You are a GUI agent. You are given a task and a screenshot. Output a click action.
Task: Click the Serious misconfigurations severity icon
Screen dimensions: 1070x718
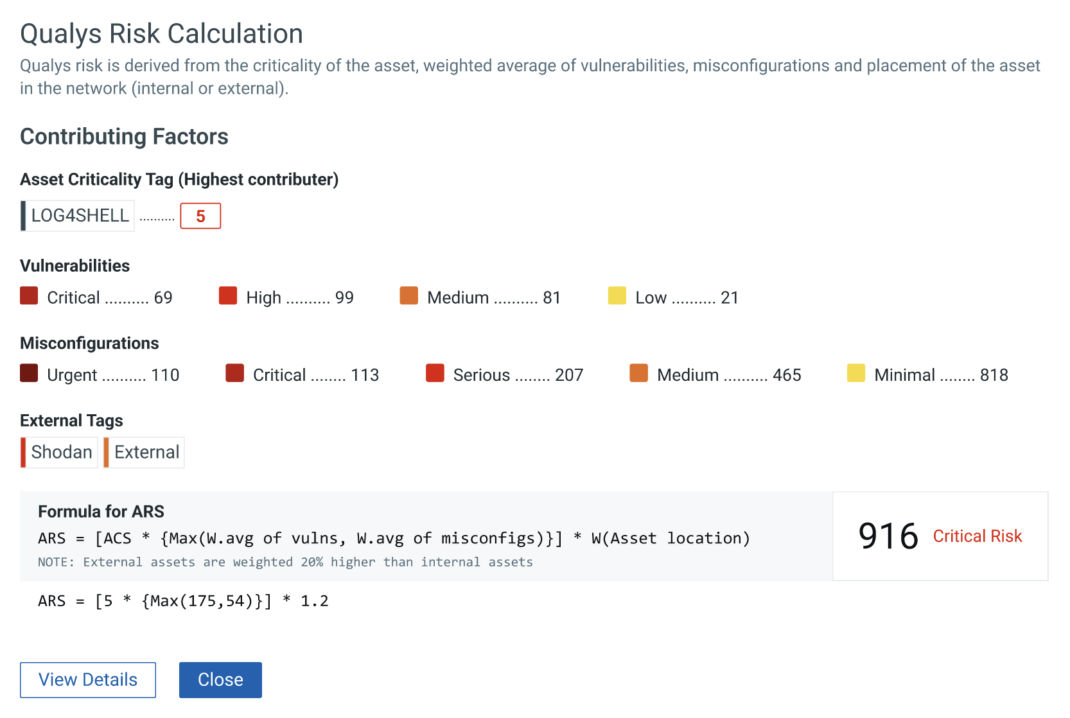pos(435,374)
